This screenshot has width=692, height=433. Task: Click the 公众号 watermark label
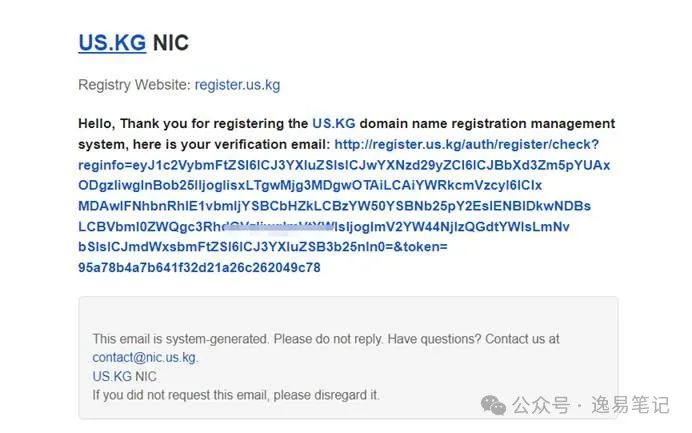click(541, 405)
